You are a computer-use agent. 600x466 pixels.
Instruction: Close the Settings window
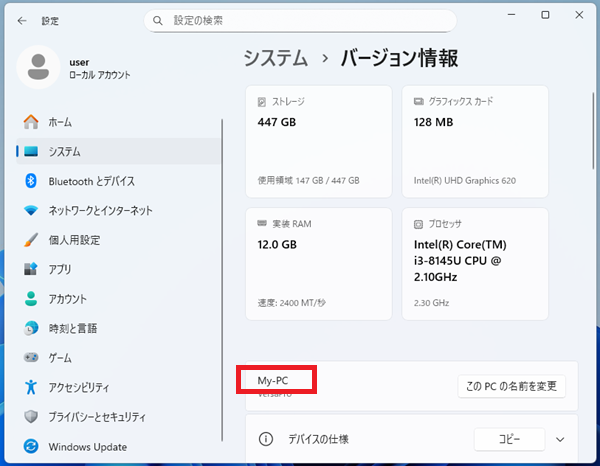pos(579,15)
